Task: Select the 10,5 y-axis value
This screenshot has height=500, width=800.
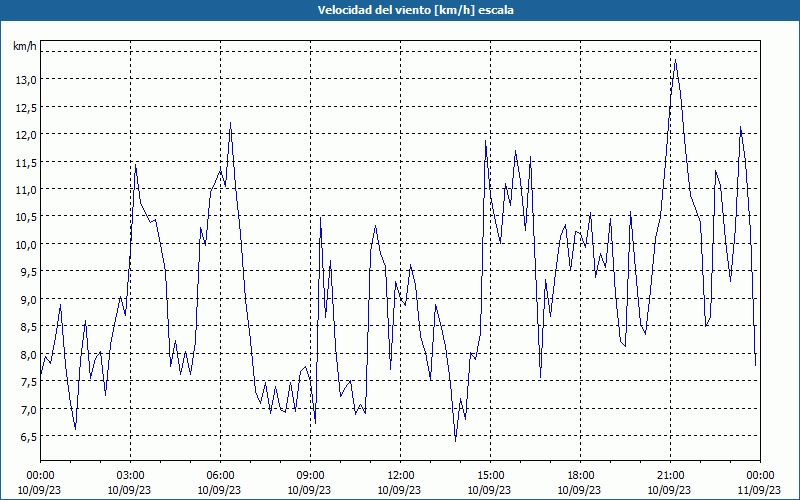Action: click(26, 216)
